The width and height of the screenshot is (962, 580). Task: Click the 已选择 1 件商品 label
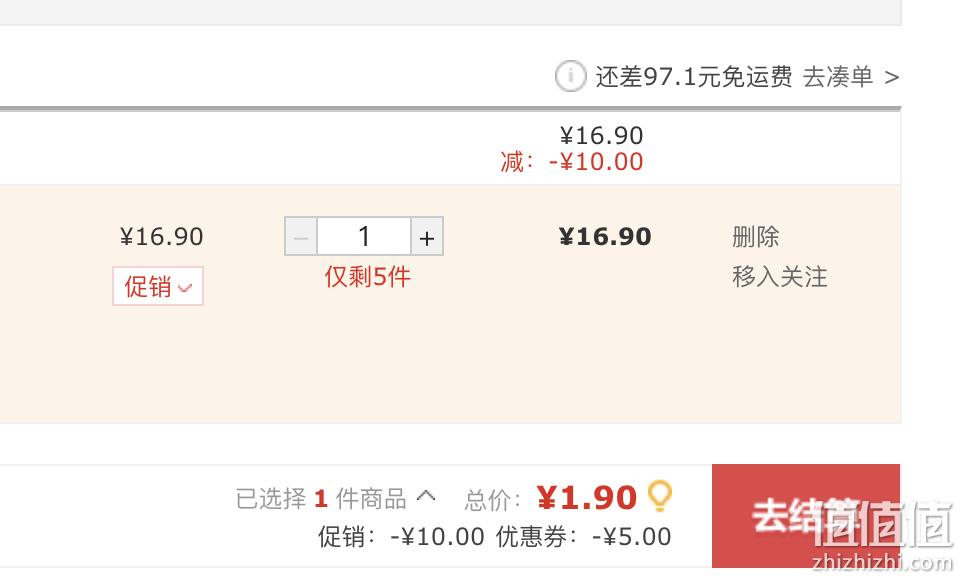[321, 499]
